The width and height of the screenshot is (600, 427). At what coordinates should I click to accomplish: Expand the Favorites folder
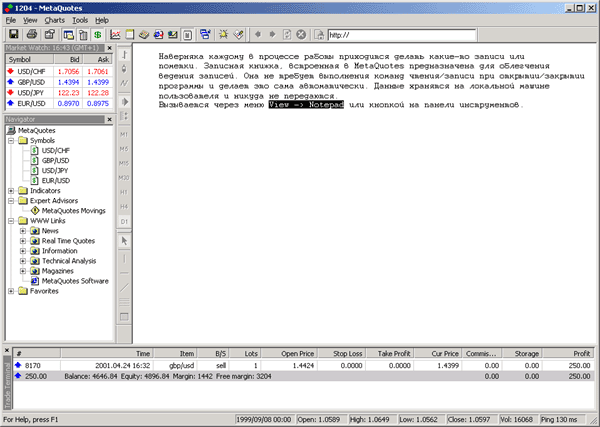coord(11,291)
